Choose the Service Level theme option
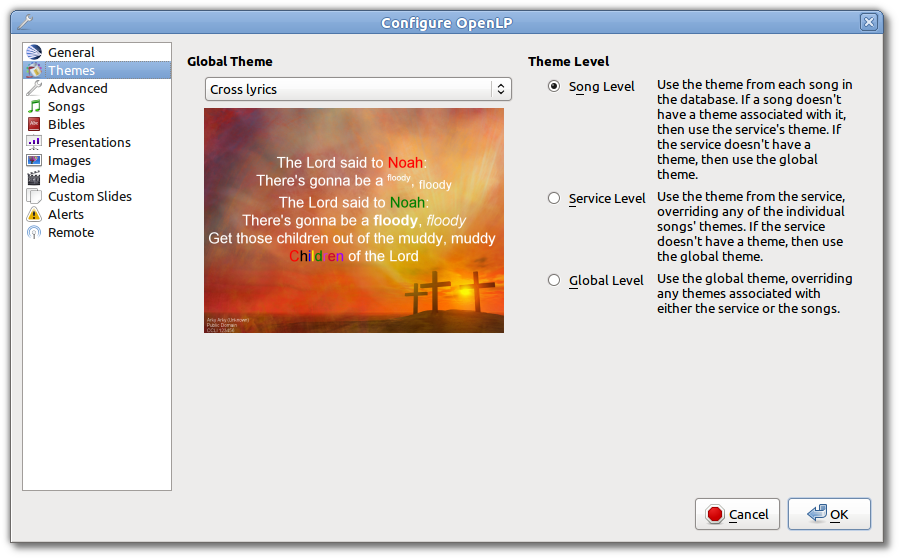The height and width of the screenshot is (559, 900). pyautogui.click(x=554, y=199)
